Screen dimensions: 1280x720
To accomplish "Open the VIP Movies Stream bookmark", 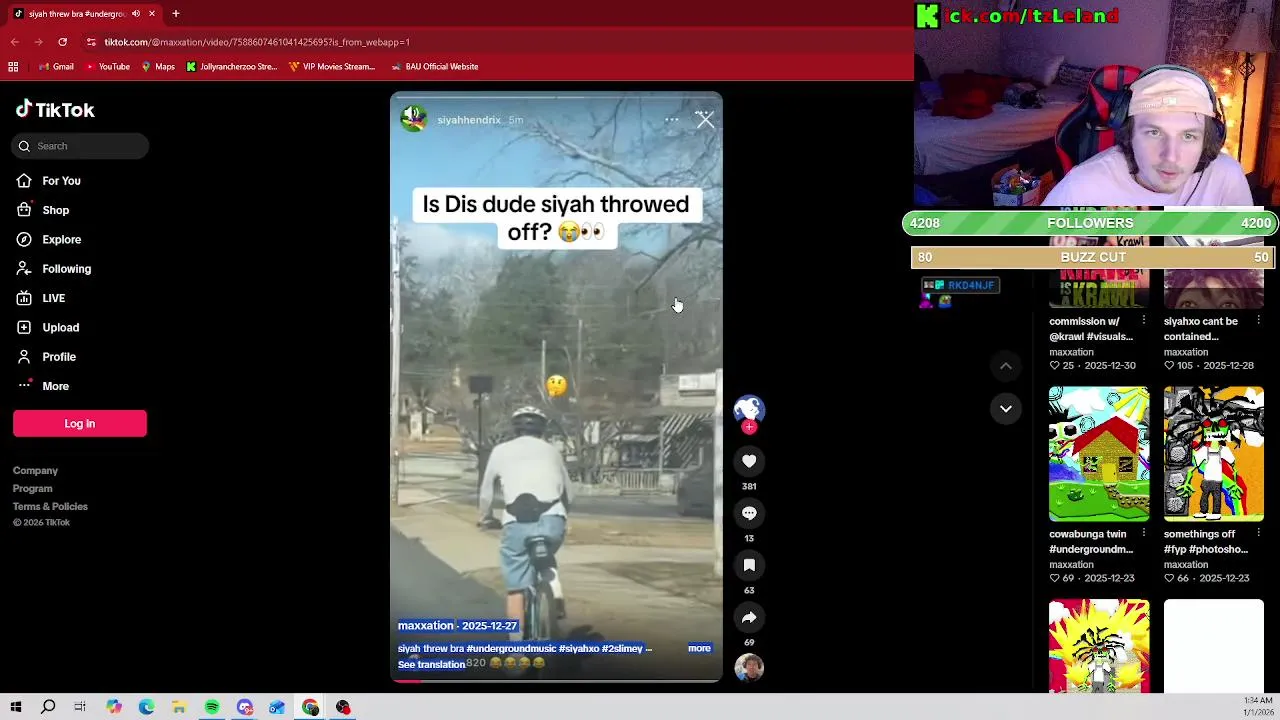I will [331, 66].
